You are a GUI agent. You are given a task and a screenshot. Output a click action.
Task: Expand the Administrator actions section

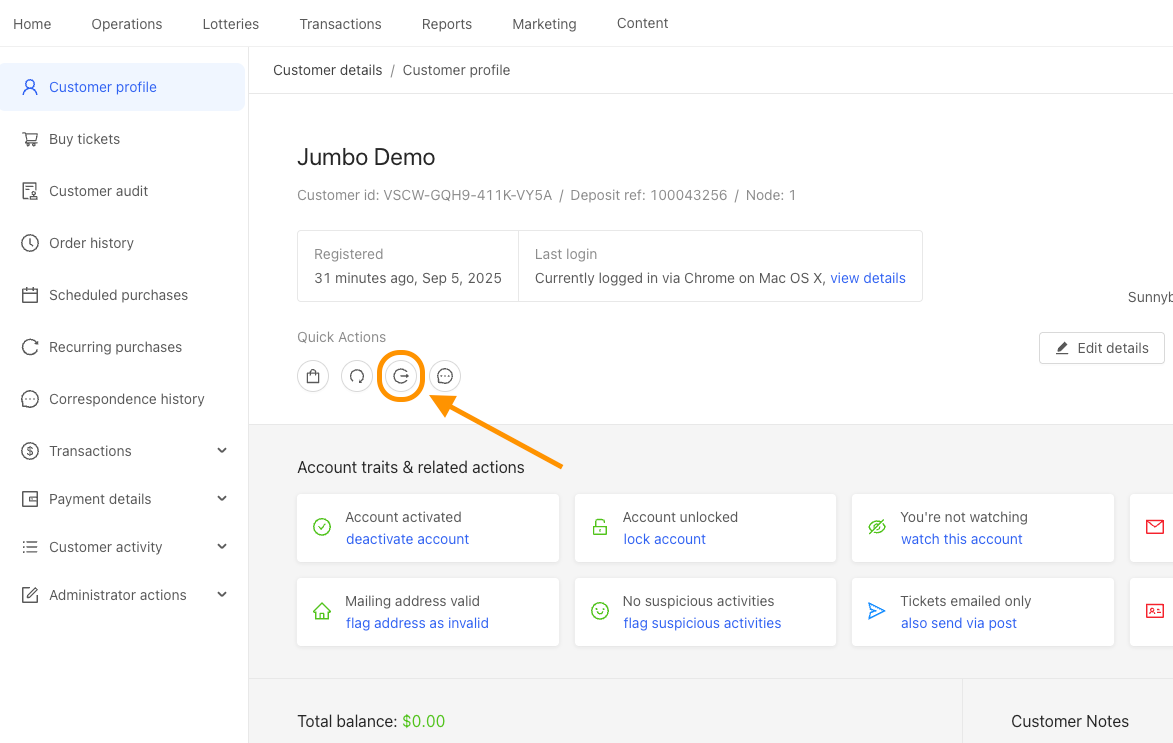point(124,595)
